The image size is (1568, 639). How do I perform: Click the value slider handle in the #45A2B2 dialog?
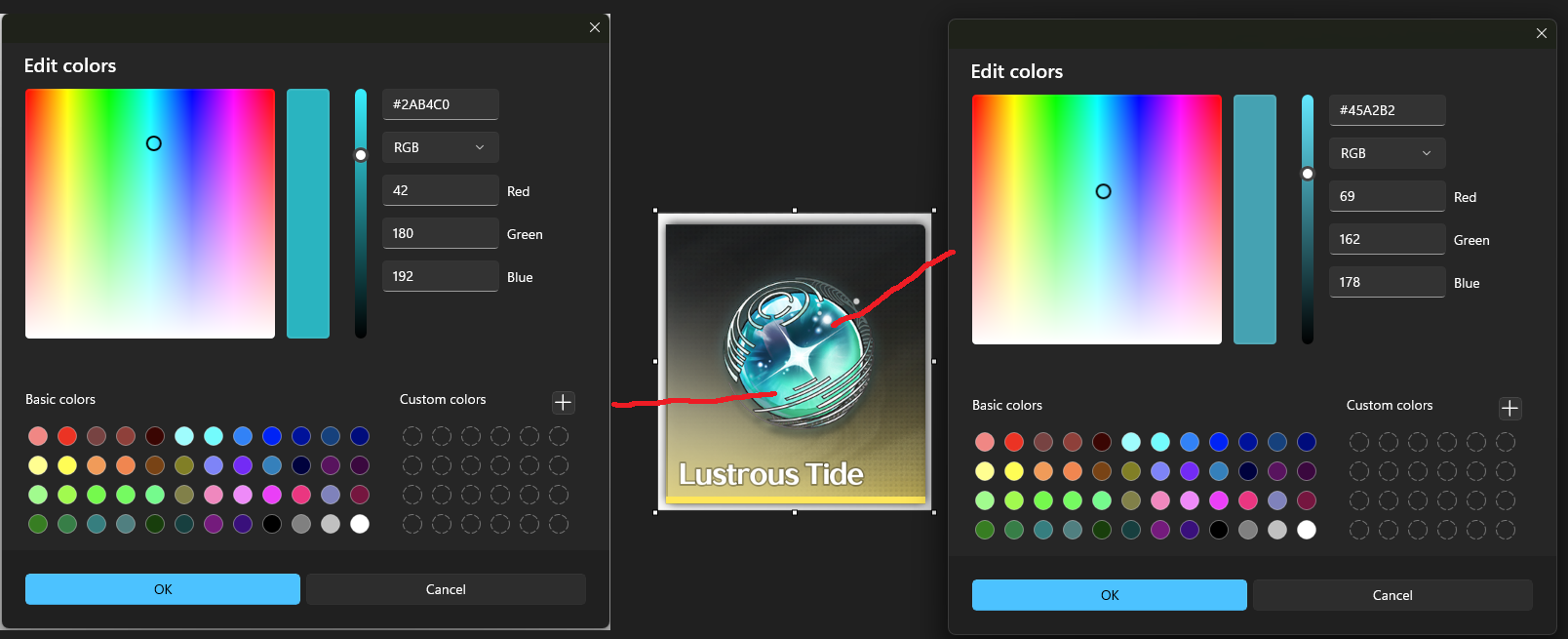coord(1308,174)
